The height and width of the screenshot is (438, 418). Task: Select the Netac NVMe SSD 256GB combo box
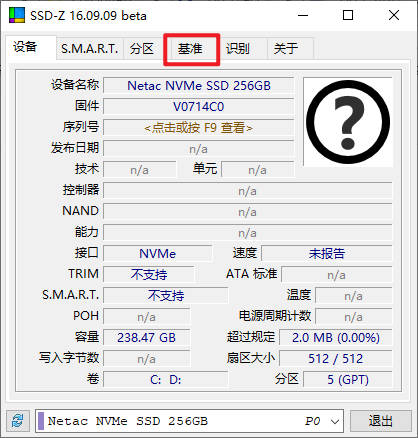point(189,421)
